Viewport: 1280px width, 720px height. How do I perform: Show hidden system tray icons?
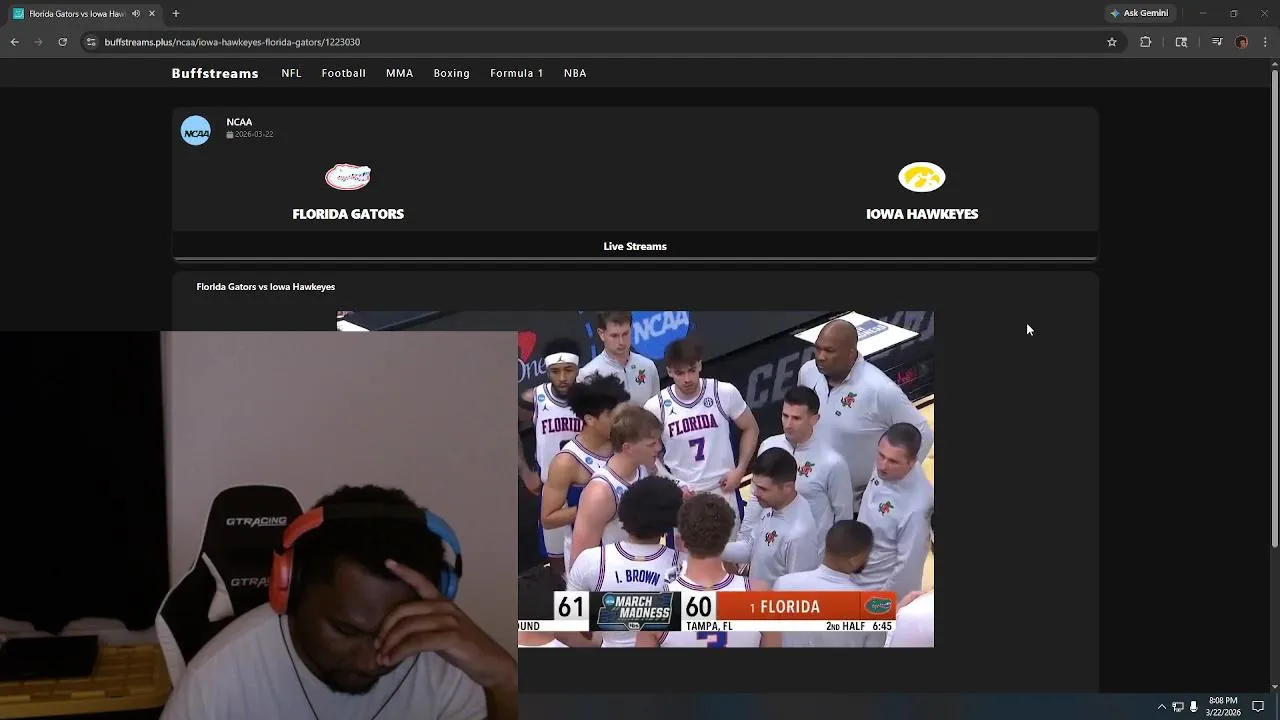pos(1162,707)
